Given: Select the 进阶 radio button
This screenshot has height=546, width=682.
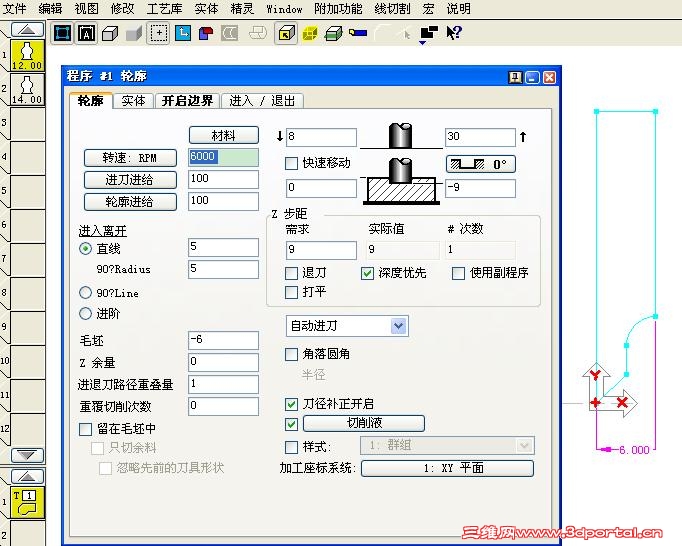Looking at the screenshot, I should click(x=85, y=313).
